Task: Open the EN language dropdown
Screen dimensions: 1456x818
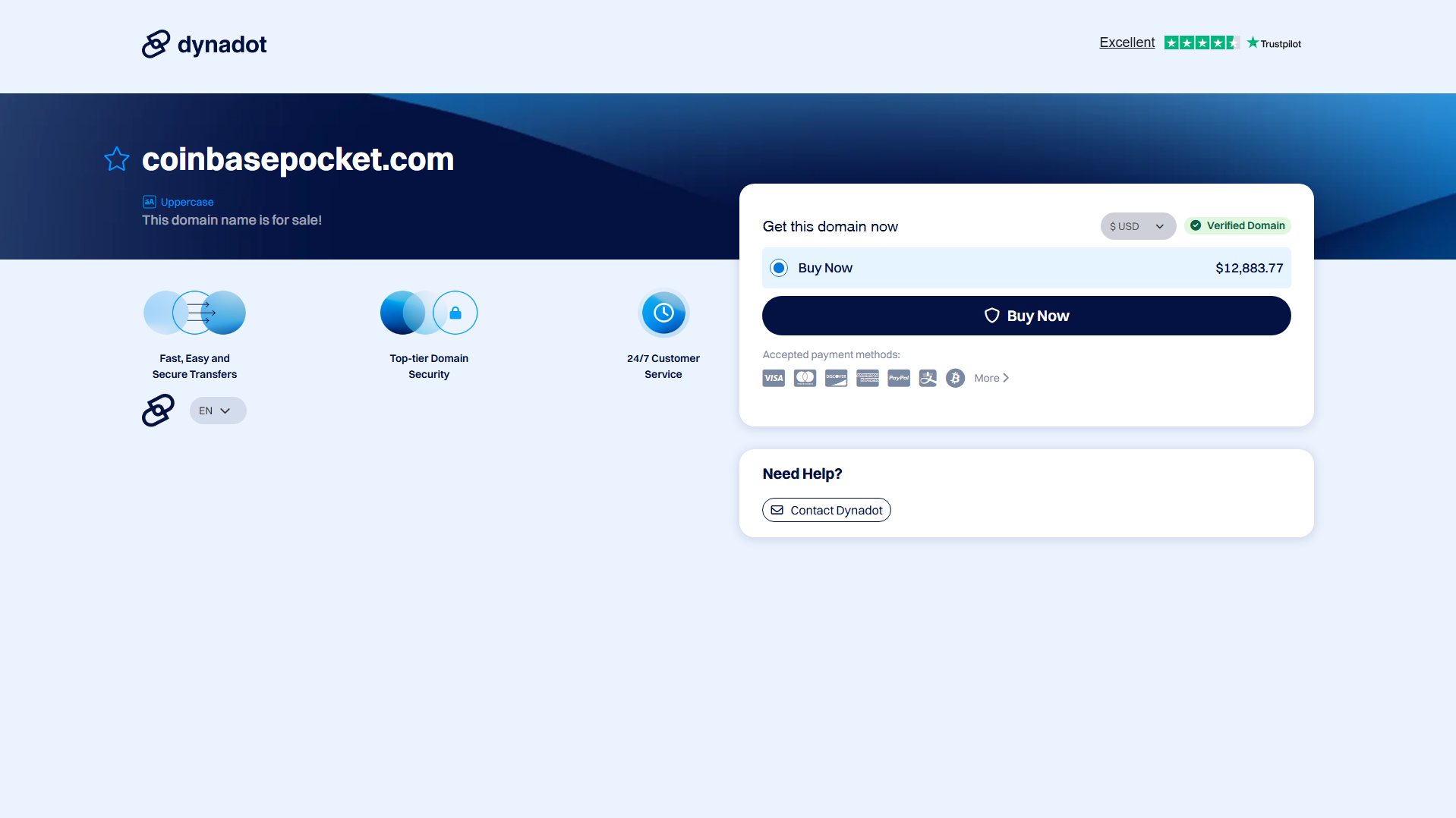Action: point(218,411)
